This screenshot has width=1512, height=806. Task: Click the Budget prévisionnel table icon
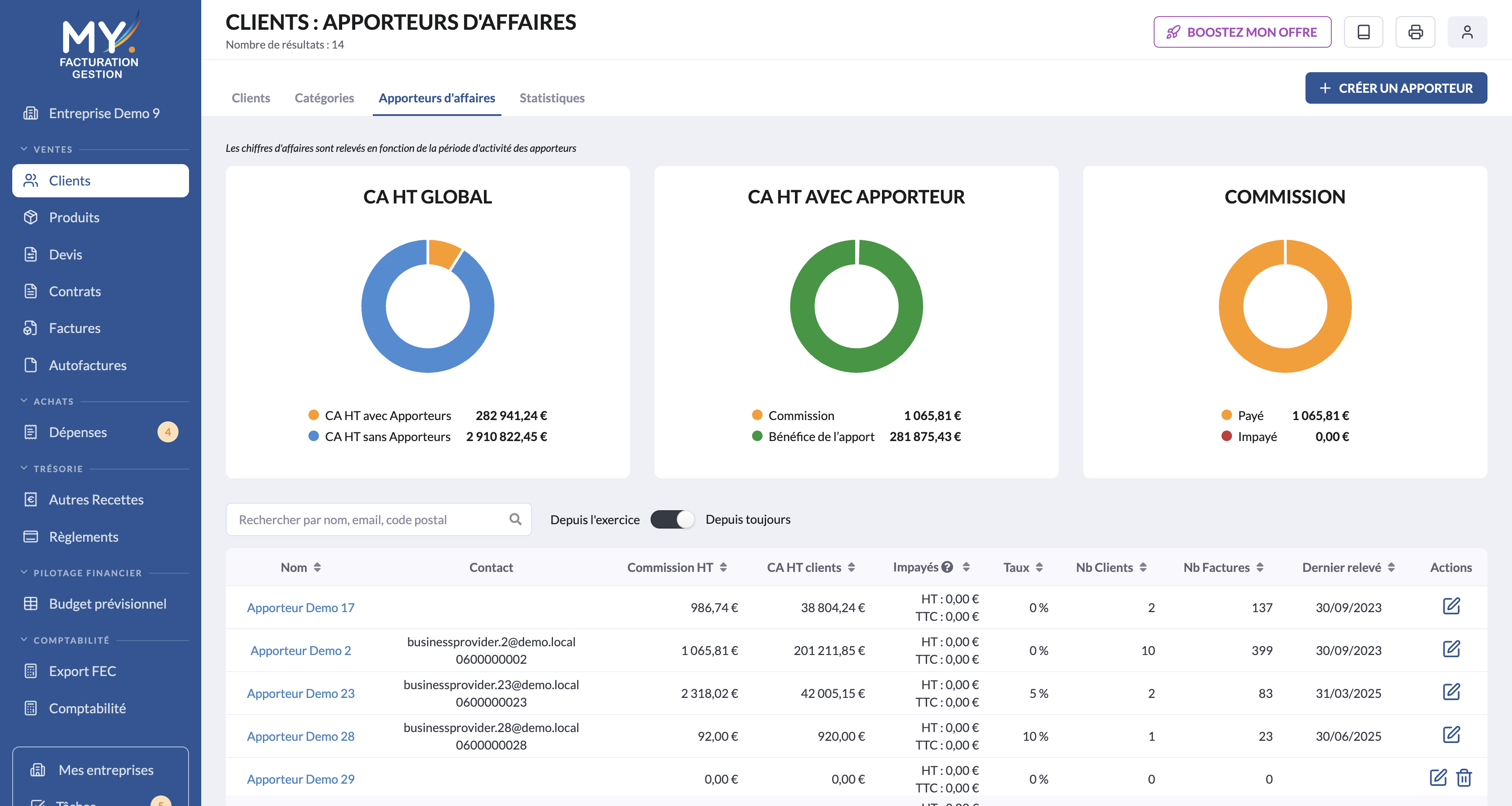[x=31, y=603]
